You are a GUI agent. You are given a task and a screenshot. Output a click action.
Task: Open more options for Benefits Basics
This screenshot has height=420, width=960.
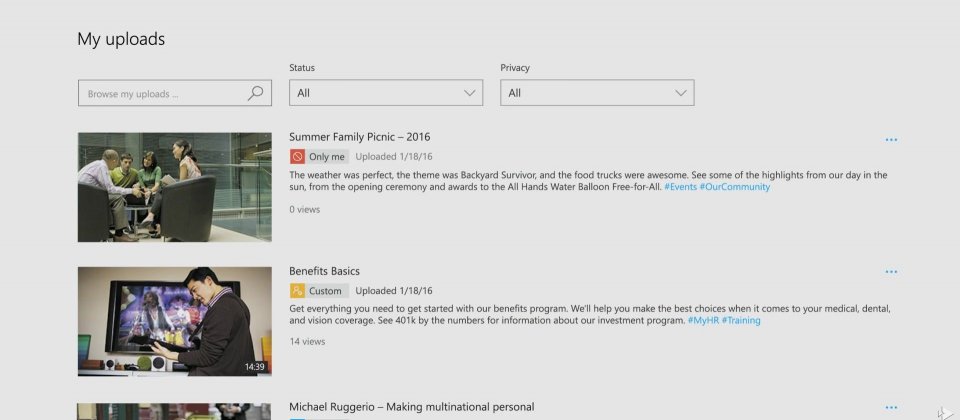coord(891,272)
